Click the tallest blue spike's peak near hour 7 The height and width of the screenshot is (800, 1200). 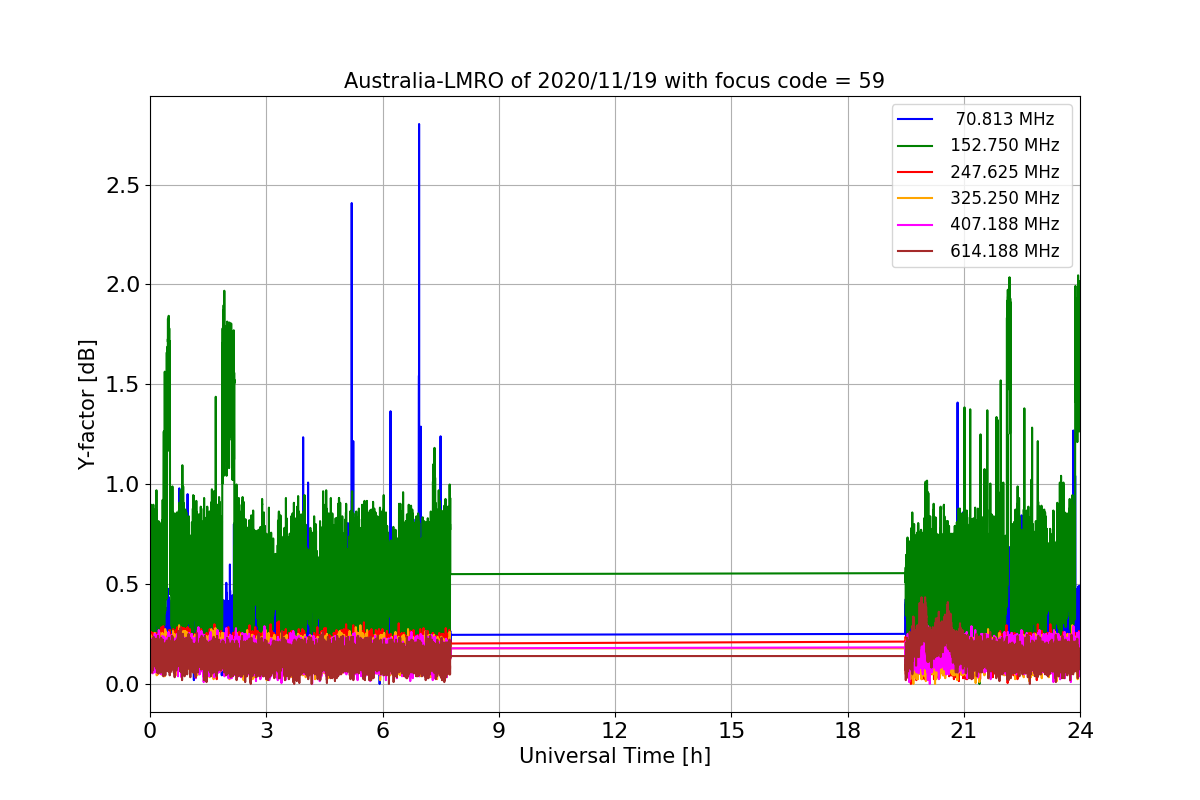tap(419, 125)
